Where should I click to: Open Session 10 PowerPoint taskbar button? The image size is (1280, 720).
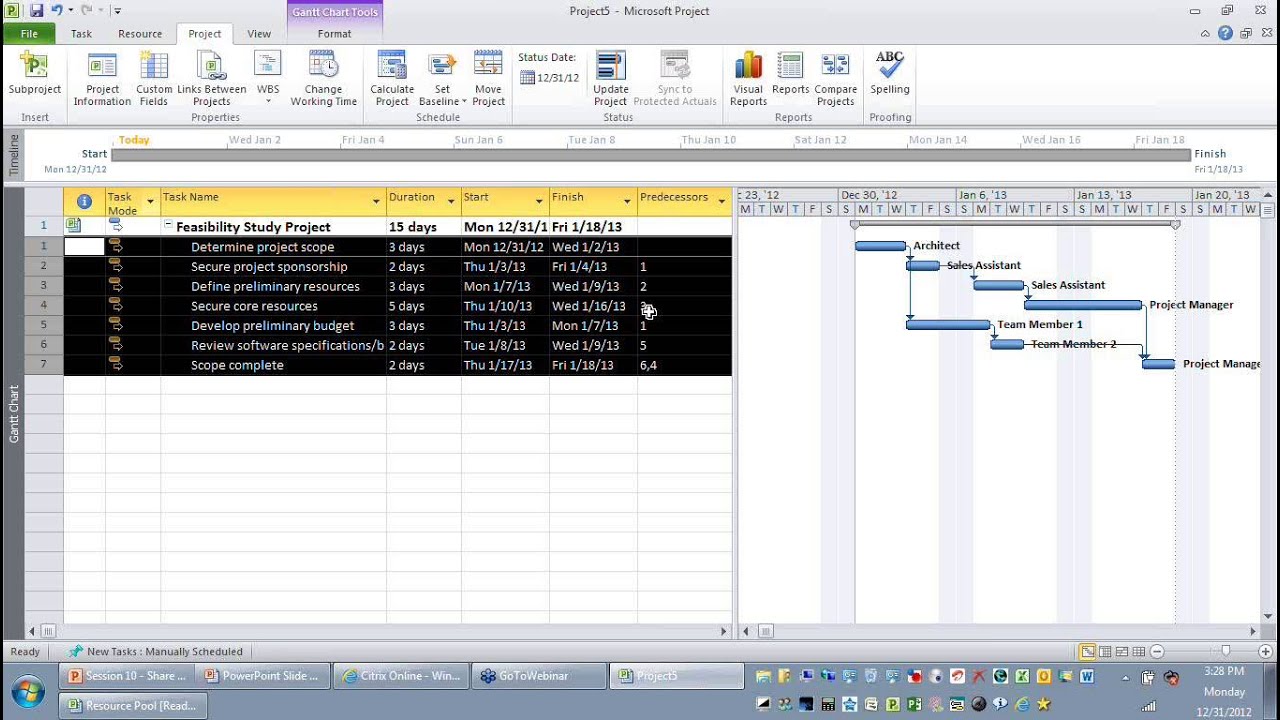pyautogui.click(x=127, y=676)
